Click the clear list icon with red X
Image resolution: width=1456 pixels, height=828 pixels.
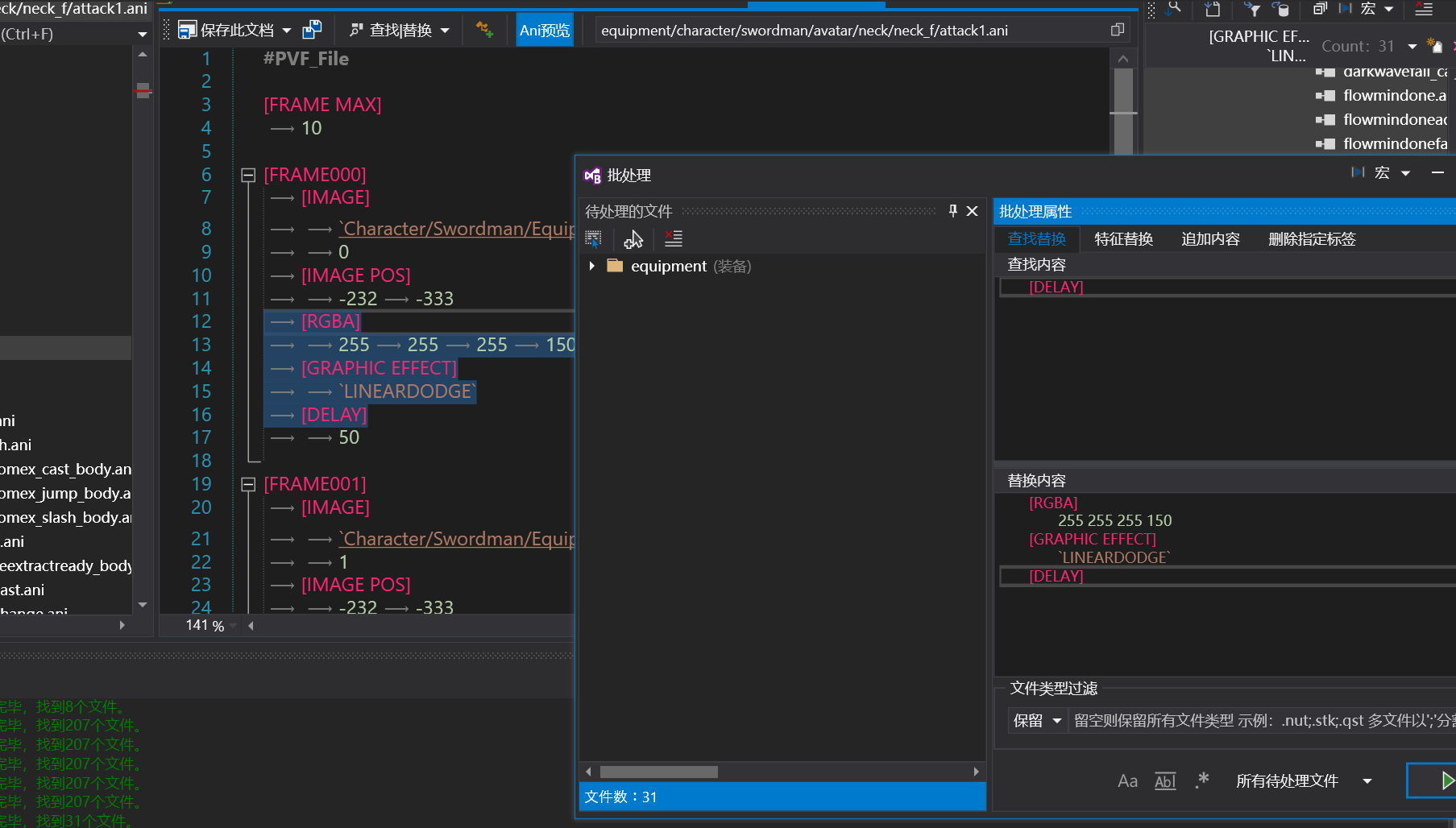pos(674,239)
